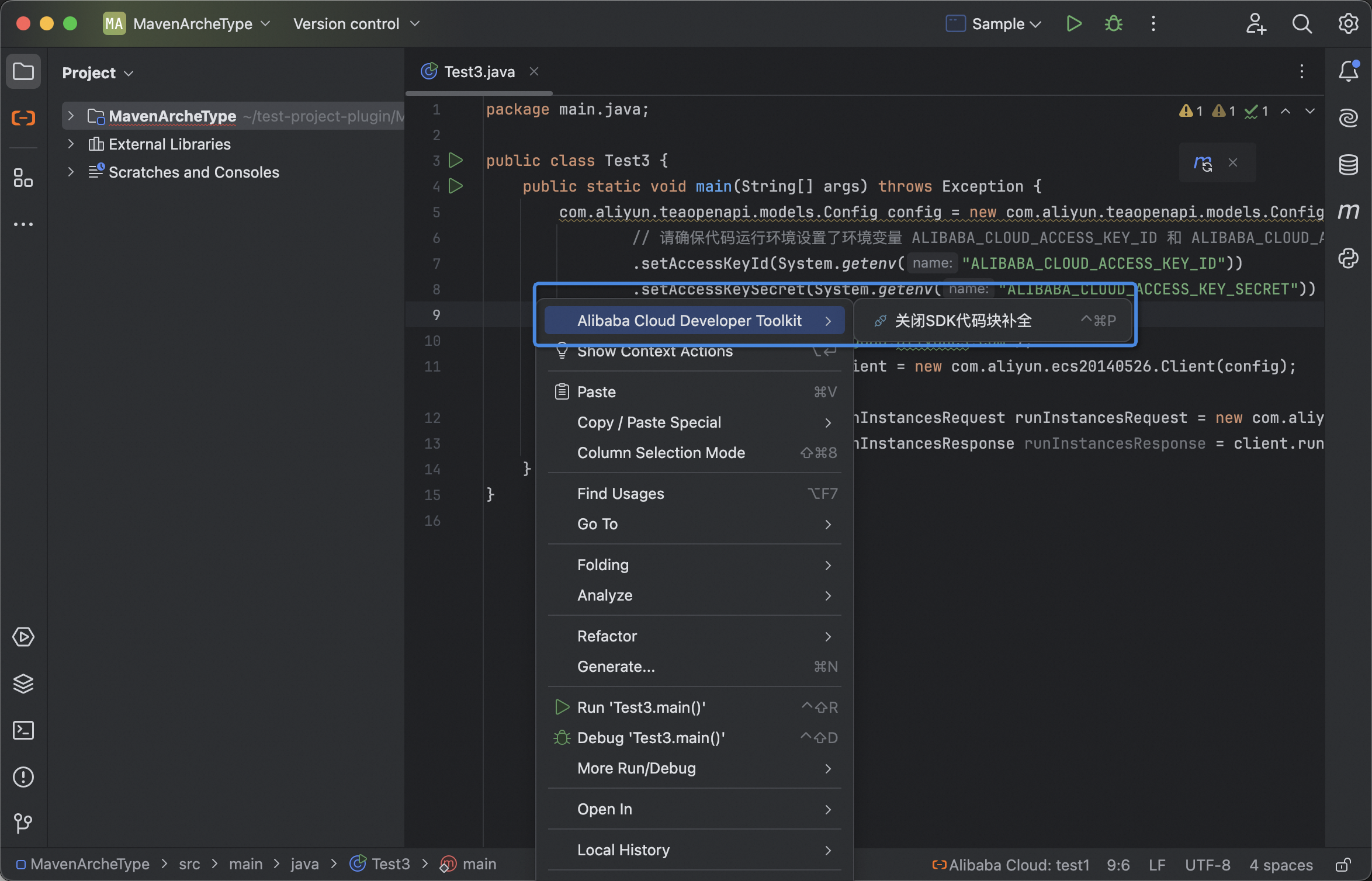Open the Services tool window icon
1372x881 pixels.
tap(23, 637)
